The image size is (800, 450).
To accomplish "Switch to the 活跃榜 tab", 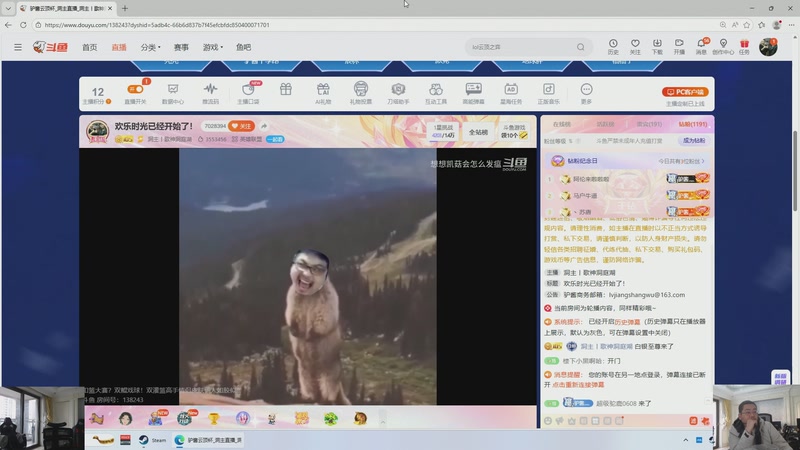I will [605, 124].
